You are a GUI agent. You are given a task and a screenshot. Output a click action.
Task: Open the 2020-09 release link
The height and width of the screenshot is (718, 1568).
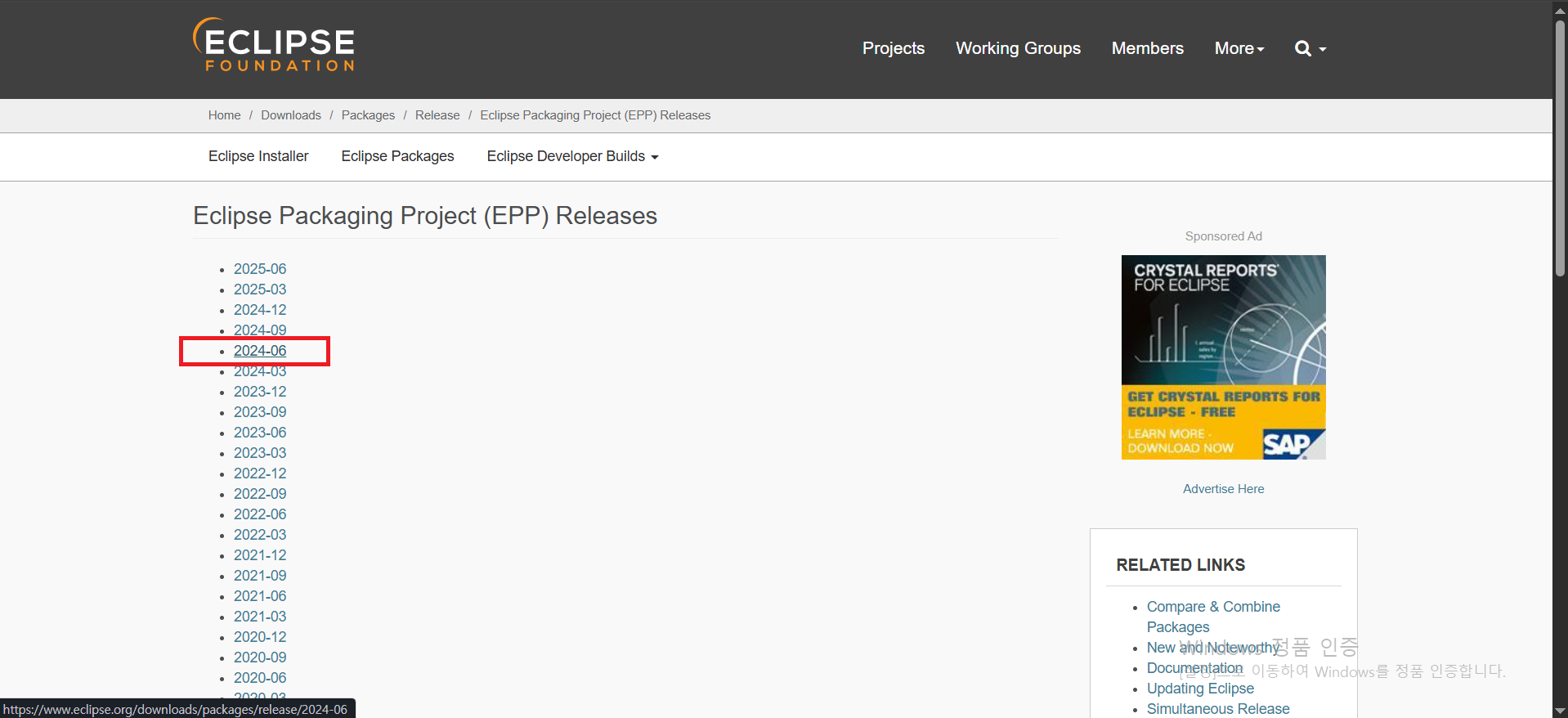point(260,657)
